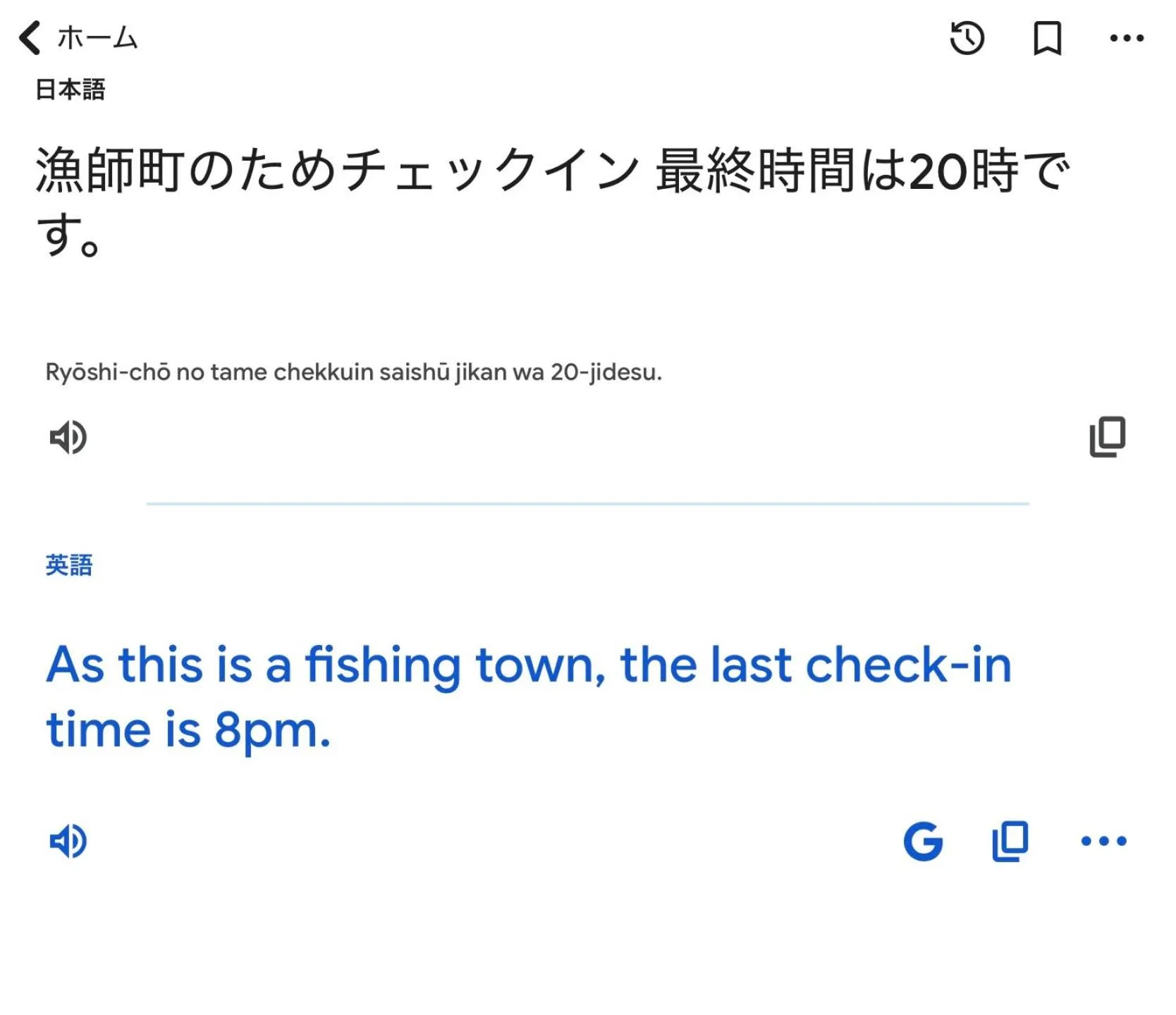Select the romanized text Ryōshi-chō line
Image resolution: width=1176 pixels, height=1015 pixels.
353,371
